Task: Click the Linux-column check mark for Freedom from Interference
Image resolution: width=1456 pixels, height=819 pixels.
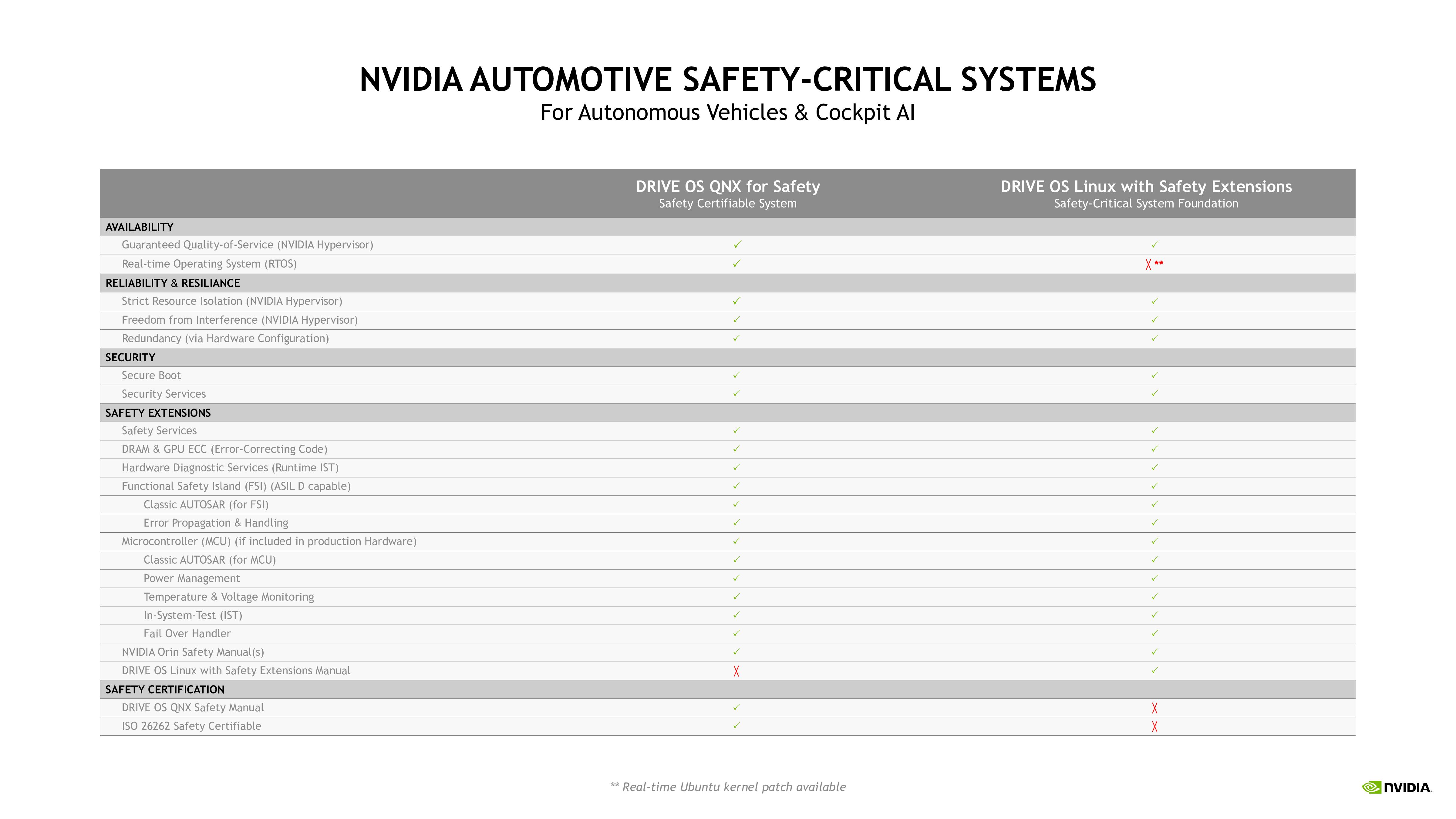Action: point(1155,319)
